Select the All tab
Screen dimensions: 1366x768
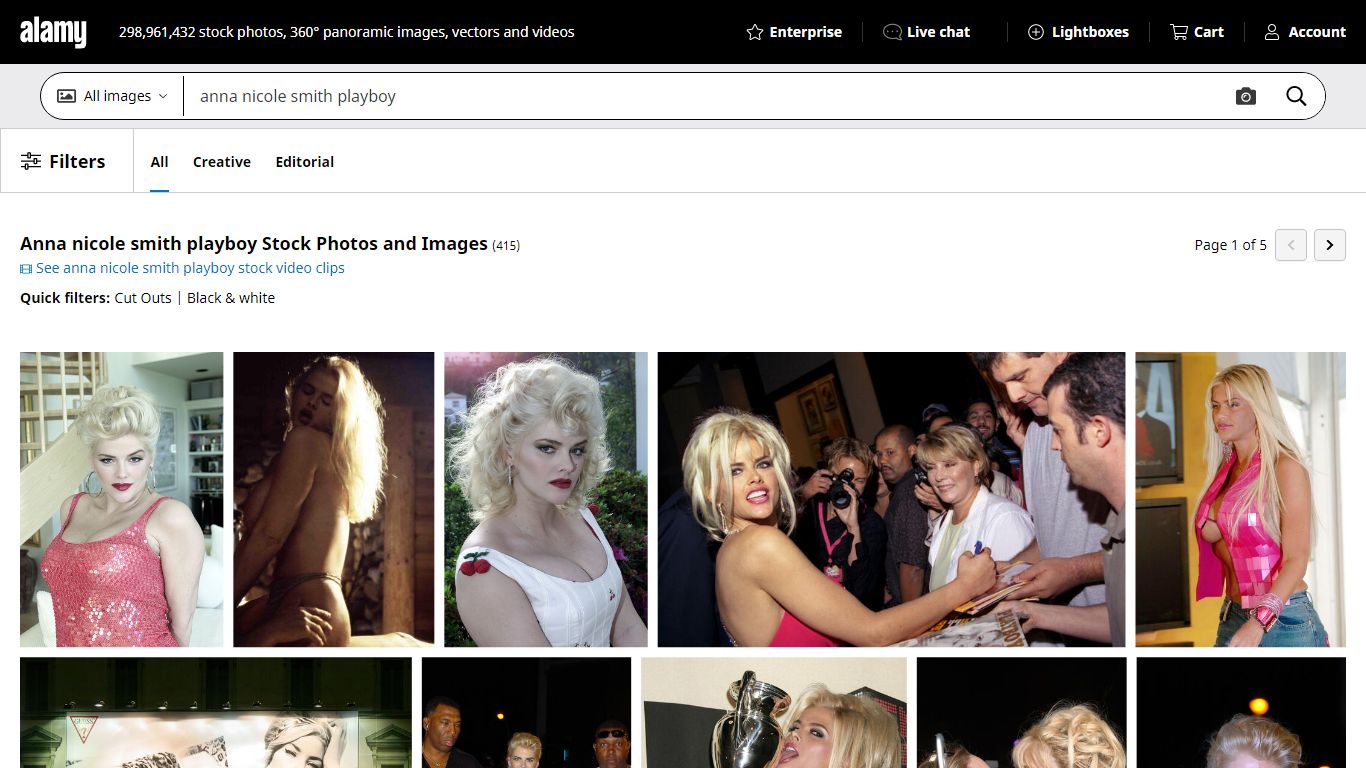point(159,162)
